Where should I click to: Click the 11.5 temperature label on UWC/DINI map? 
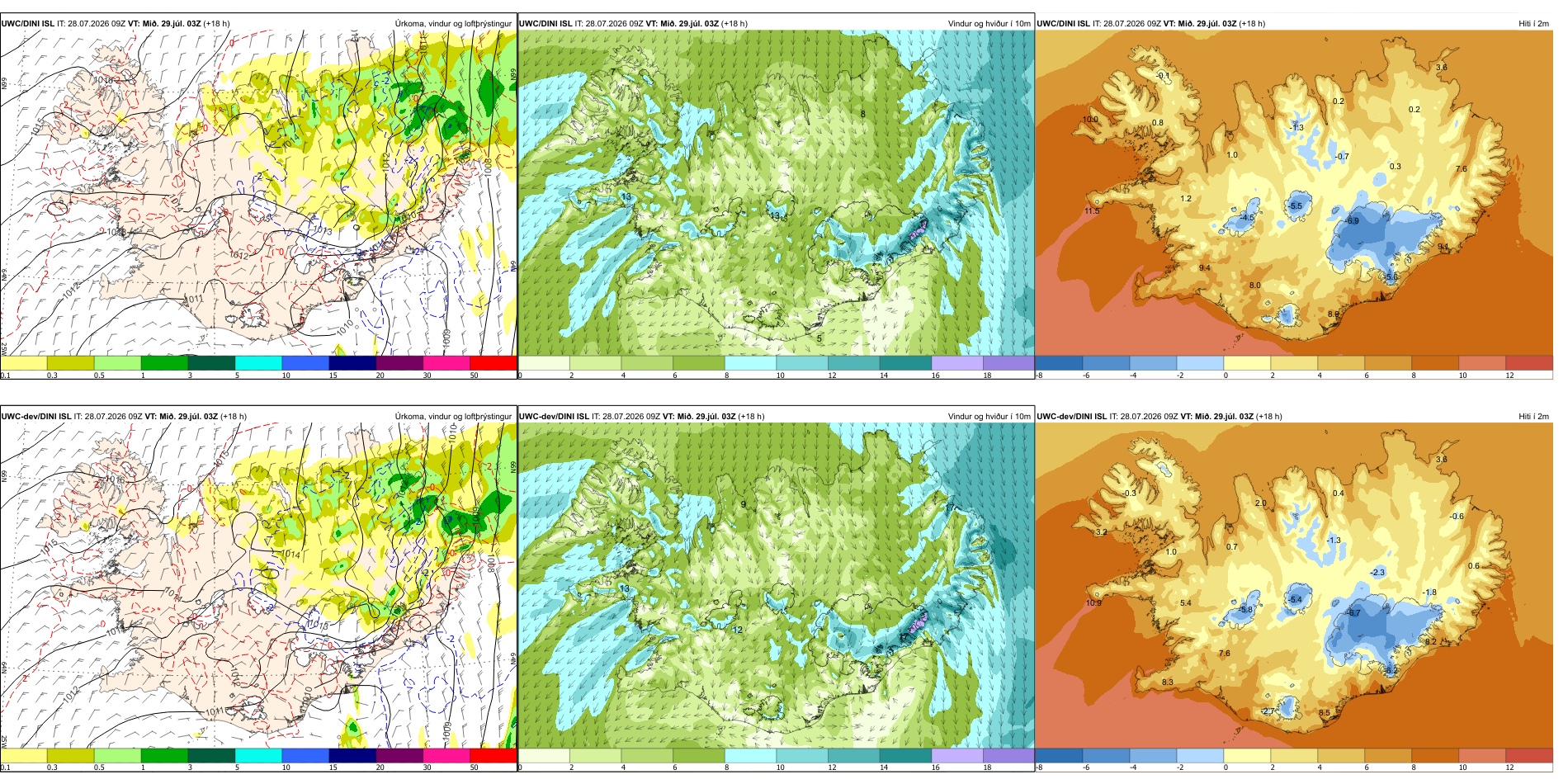tap(1092, 211)
